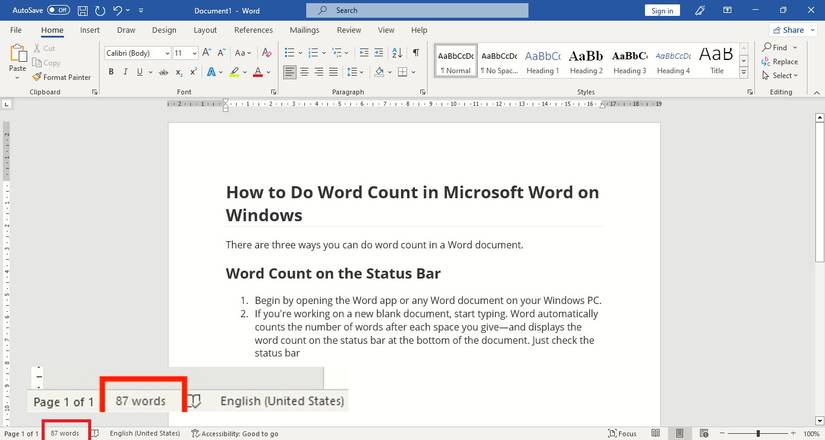Toggle Show/Hide paragraph marks

click(x=415, y=52)
